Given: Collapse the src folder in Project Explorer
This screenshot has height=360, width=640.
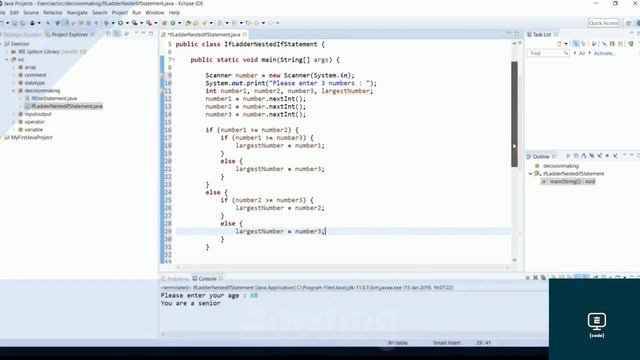Looking at the screenshot, I should (x=7, y=60).
